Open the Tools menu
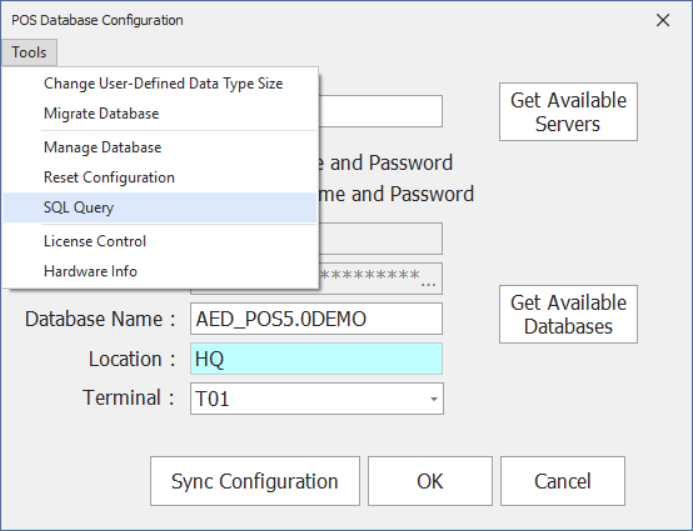 pyautogui.click(x=29, y=53)
